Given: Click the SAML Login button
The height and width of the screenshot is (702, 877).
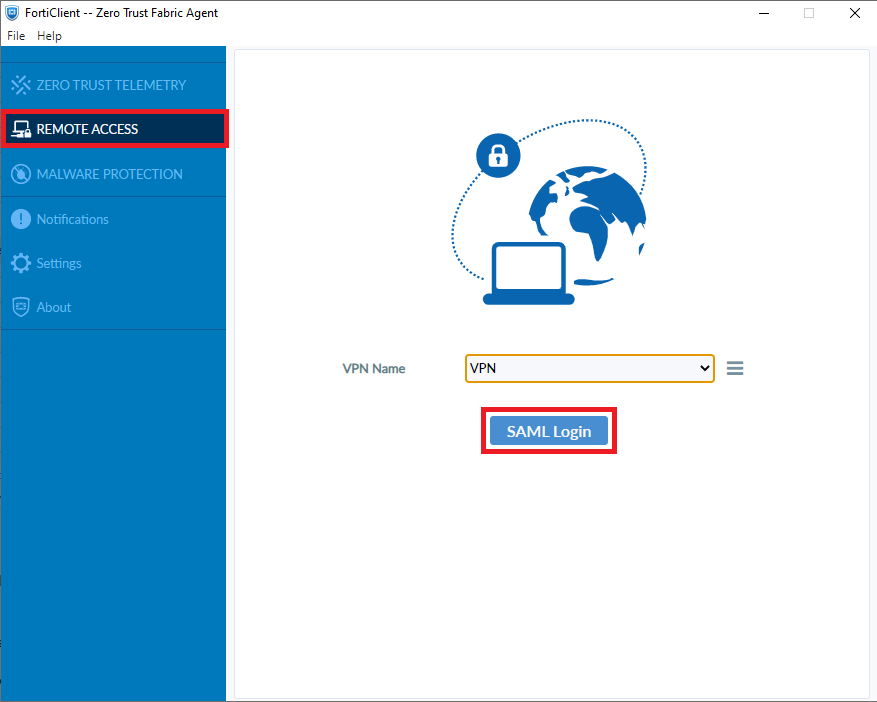Looking at the screenshot, I should (549, 431).
